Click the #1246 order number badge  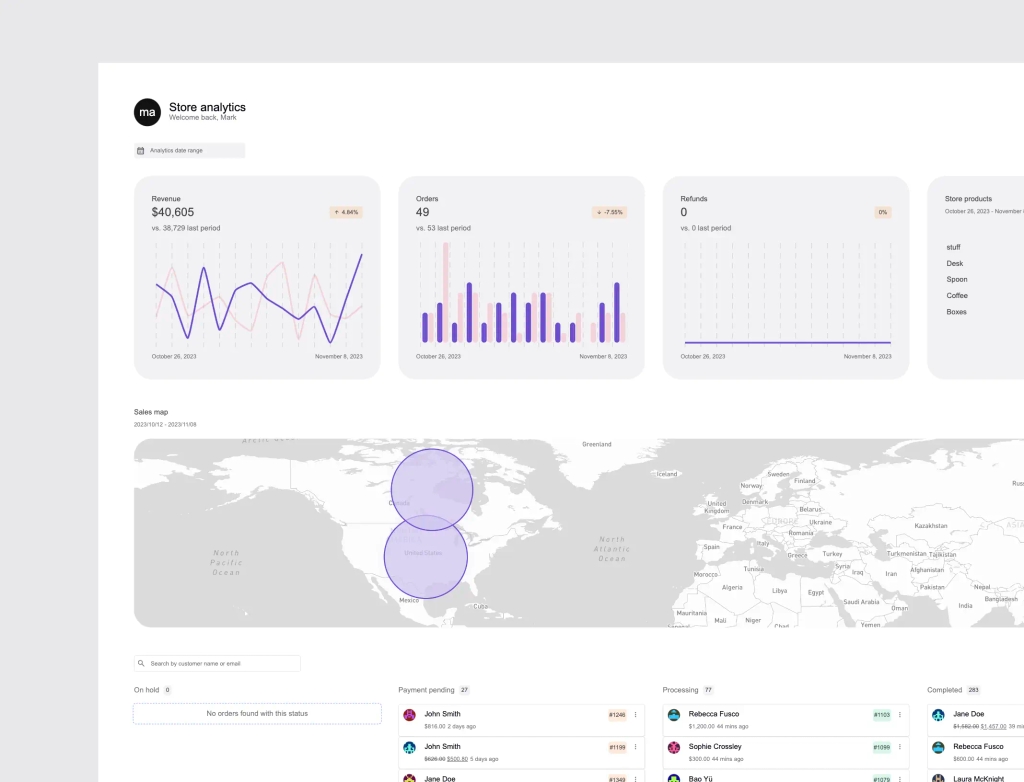(x=617, y=715)
